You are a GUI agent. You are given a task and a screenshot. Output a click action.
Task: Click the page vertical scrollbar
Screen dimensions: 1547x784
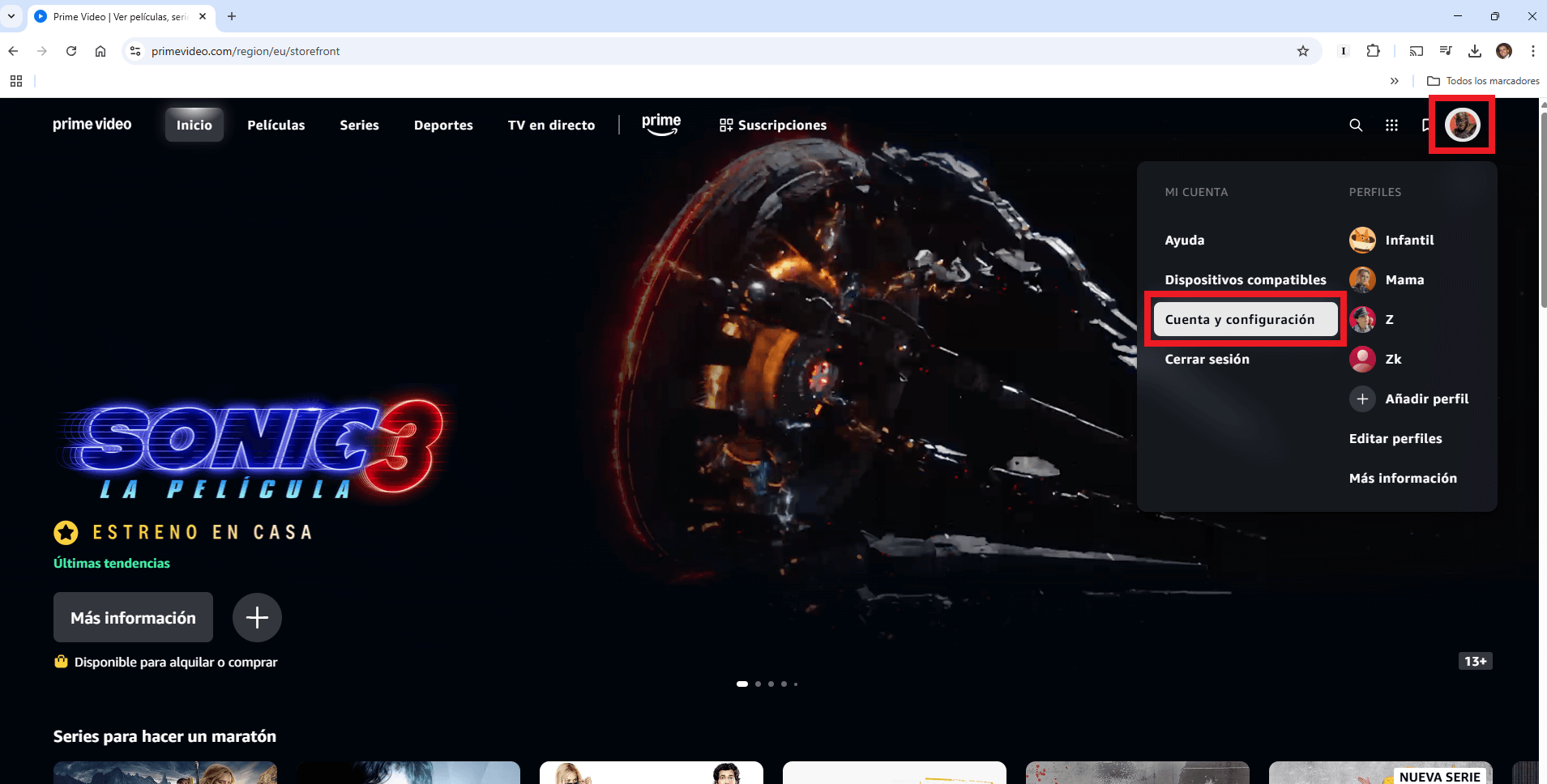pos(1542,211)
